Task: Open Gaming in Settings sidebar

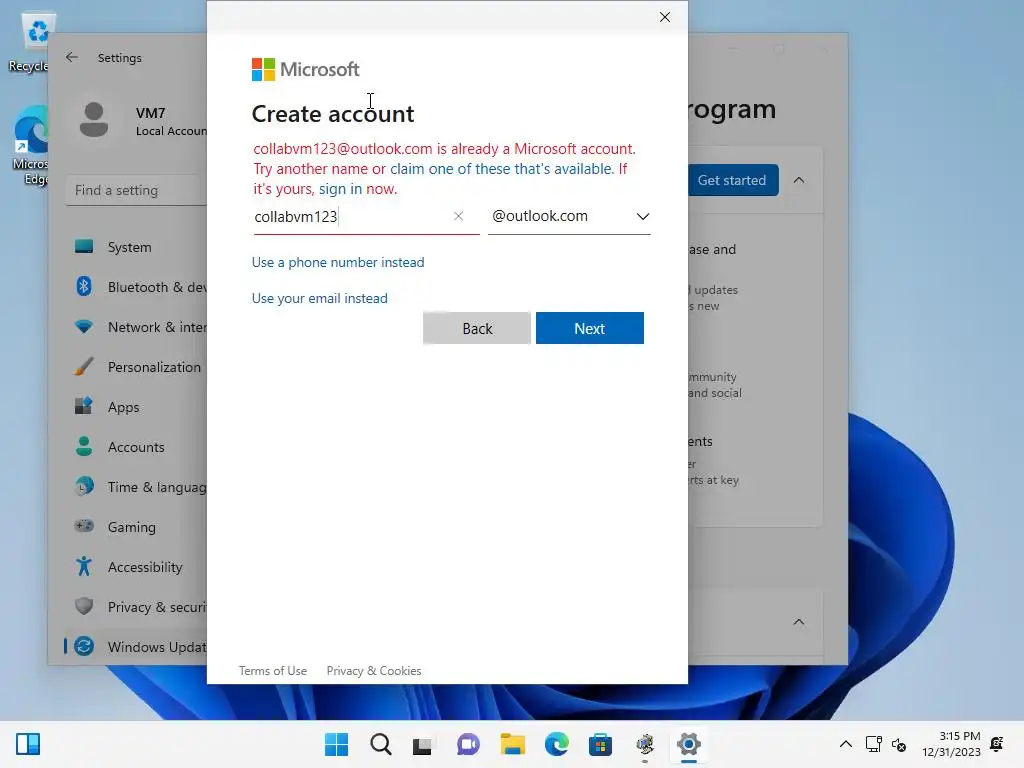Action: point(138,526)
